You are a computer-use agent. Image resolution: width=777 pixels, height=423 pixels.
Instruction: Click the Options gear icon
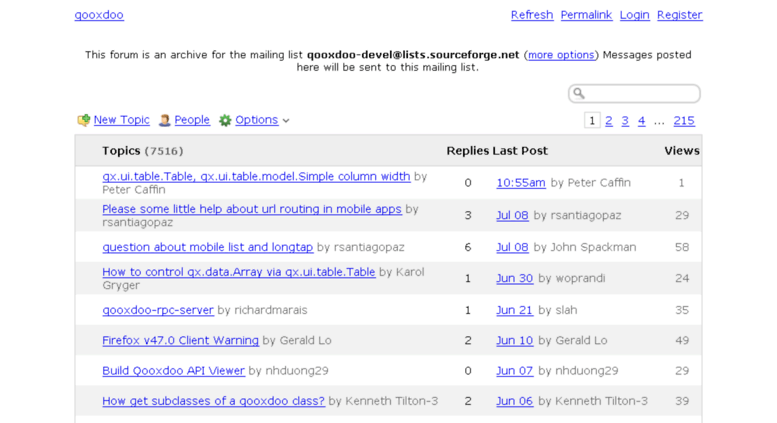[225, 120]
